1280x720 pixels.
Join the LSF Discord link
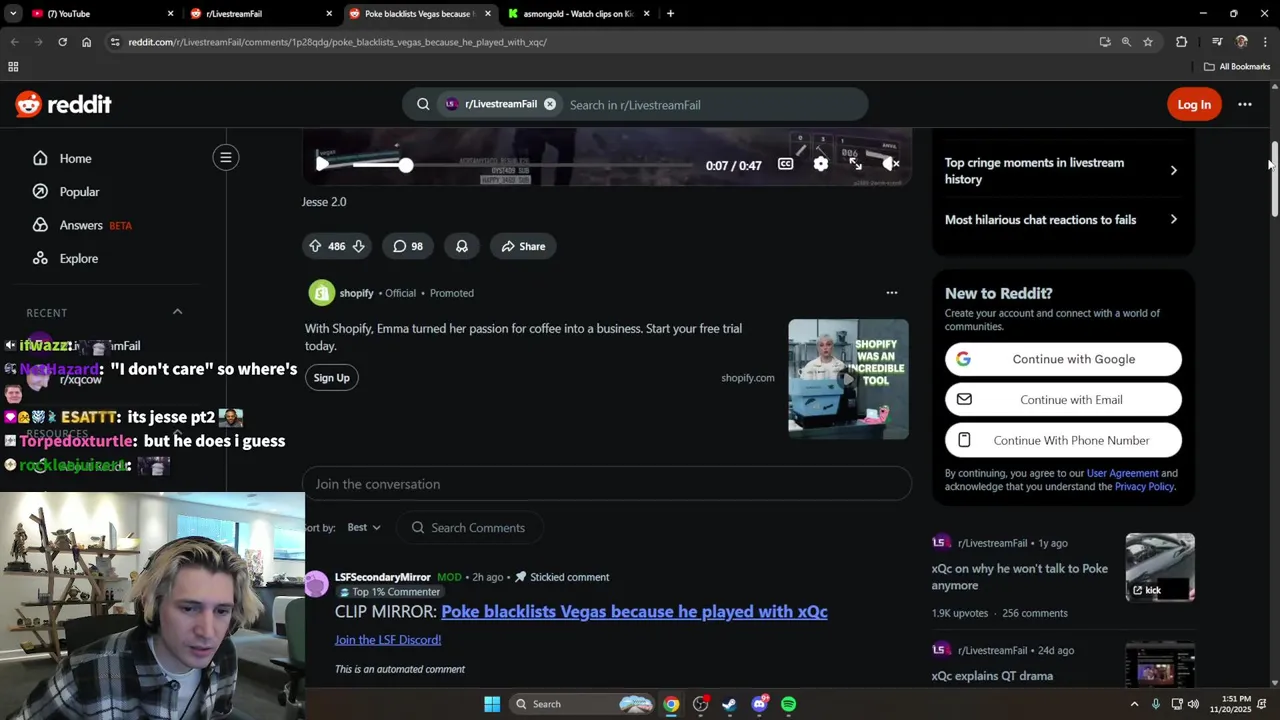[x=388, y=640]
